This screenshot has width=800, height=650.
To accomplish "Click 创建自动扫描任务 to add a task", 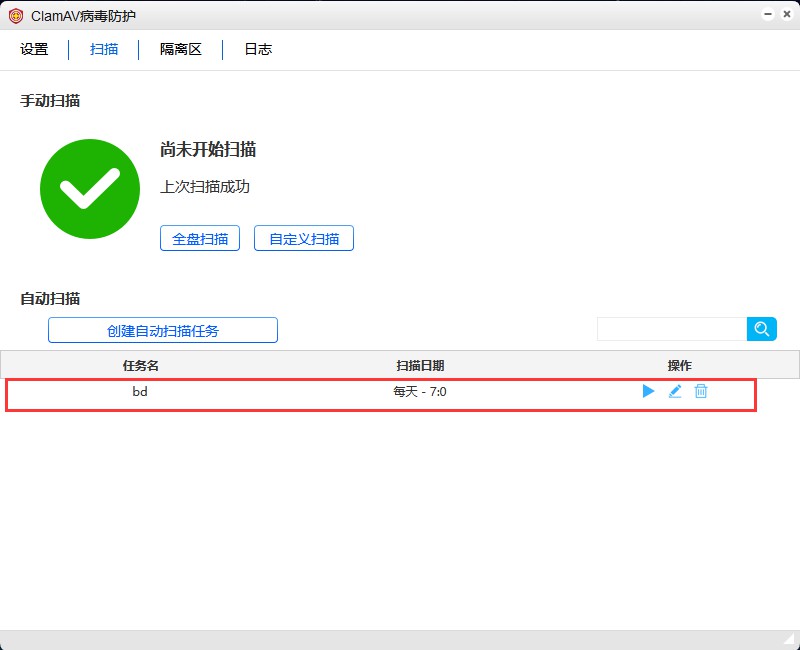I will 163,331.
